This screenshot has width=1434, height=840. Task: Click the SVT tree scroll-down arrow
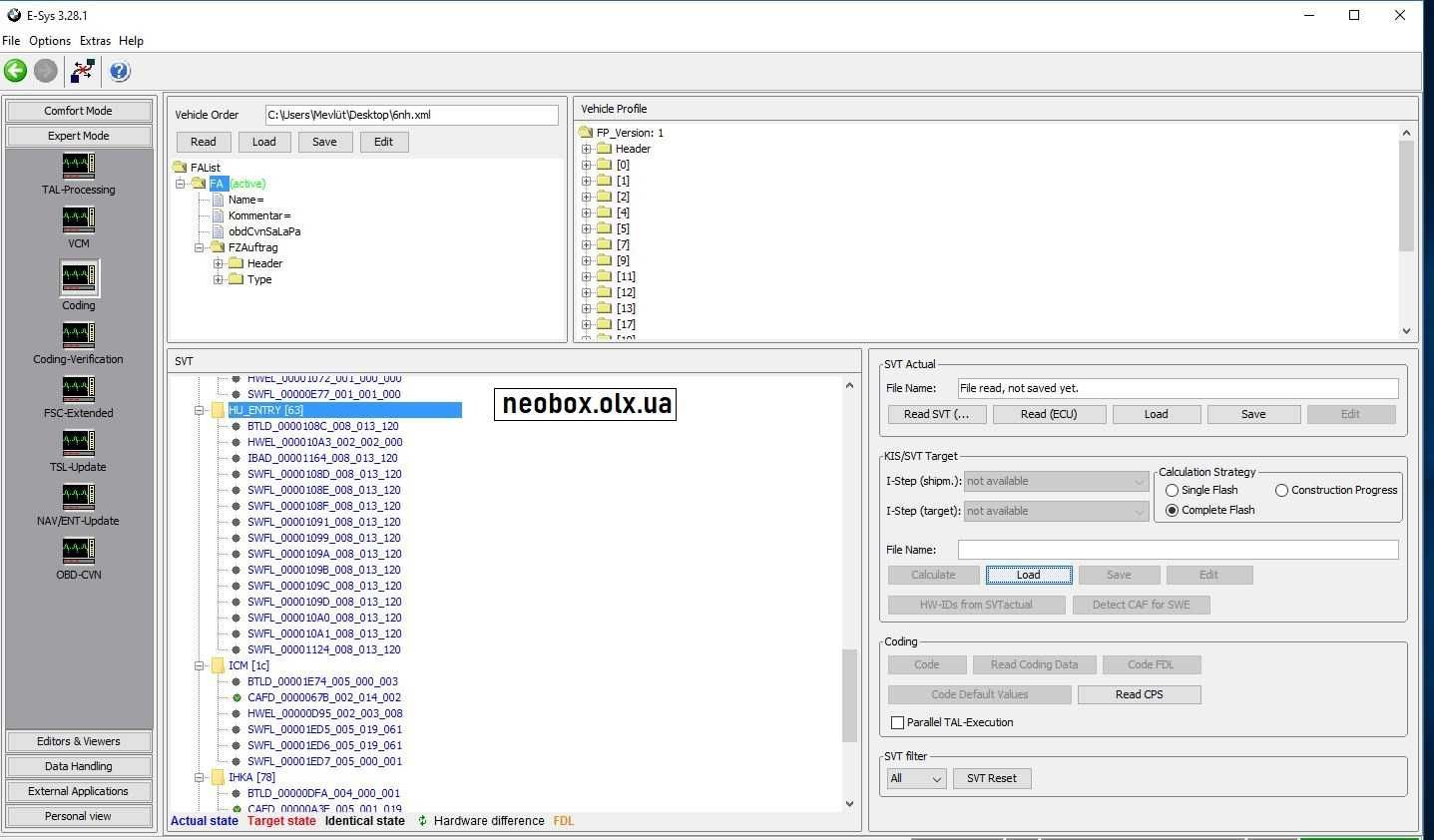pos(850,804)
